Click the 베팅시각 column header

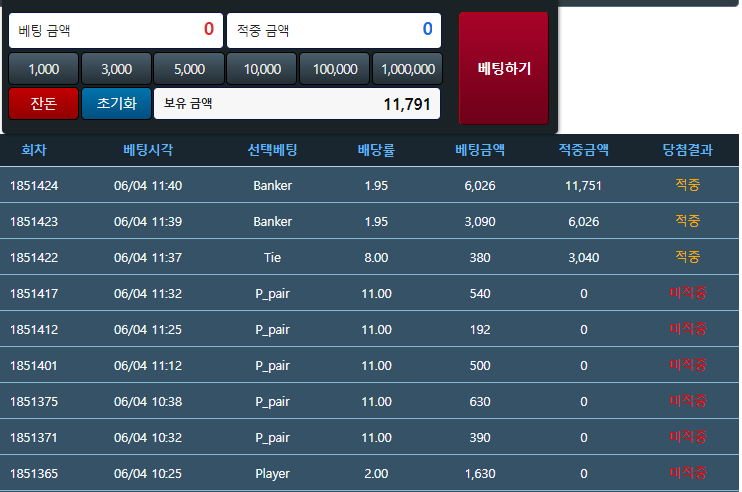148,150
